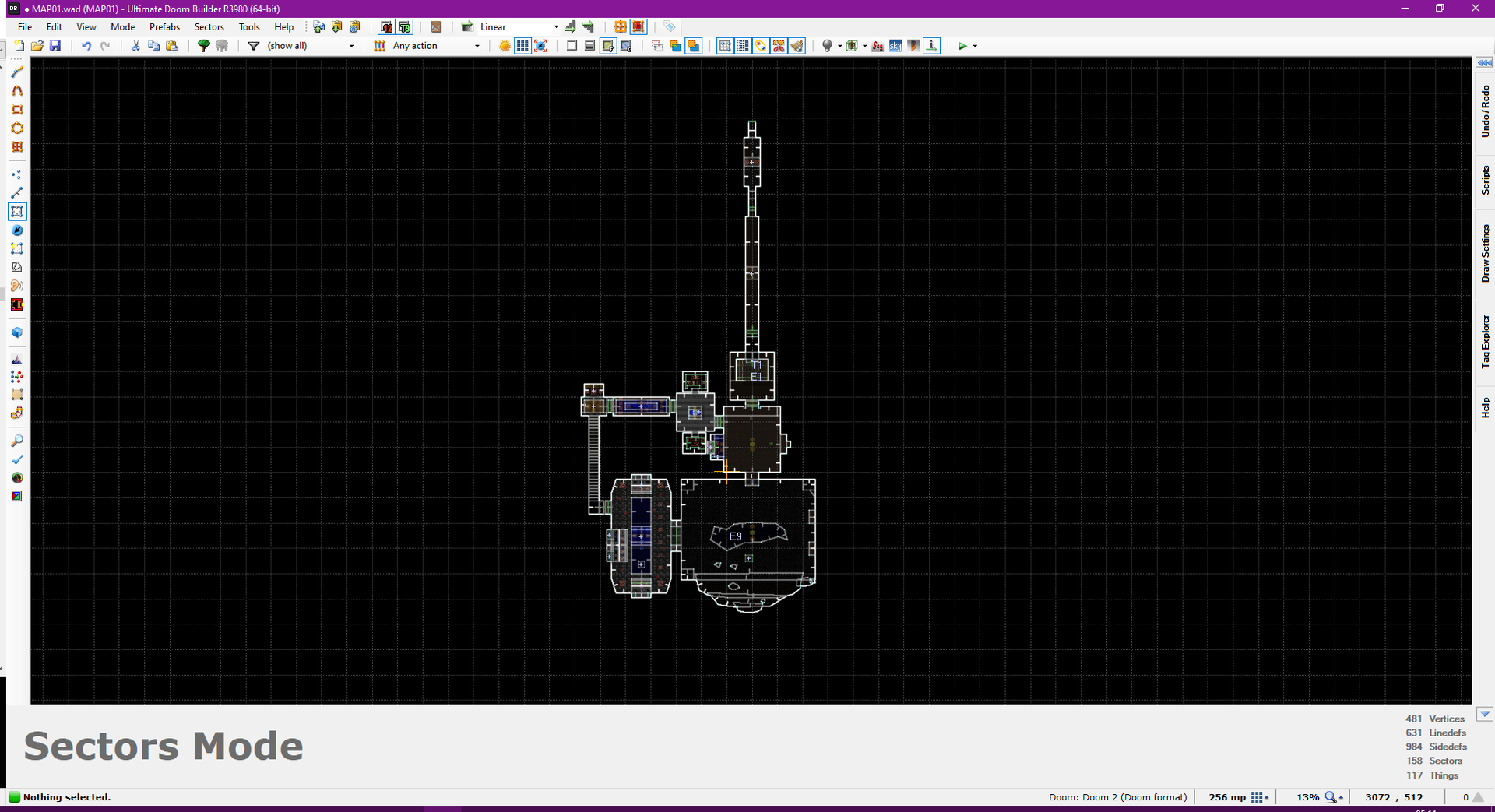Image resolution: width=1495 pixels, height=812 pixels.
Task: Select the Draw Curve tool
Action: 17,91
